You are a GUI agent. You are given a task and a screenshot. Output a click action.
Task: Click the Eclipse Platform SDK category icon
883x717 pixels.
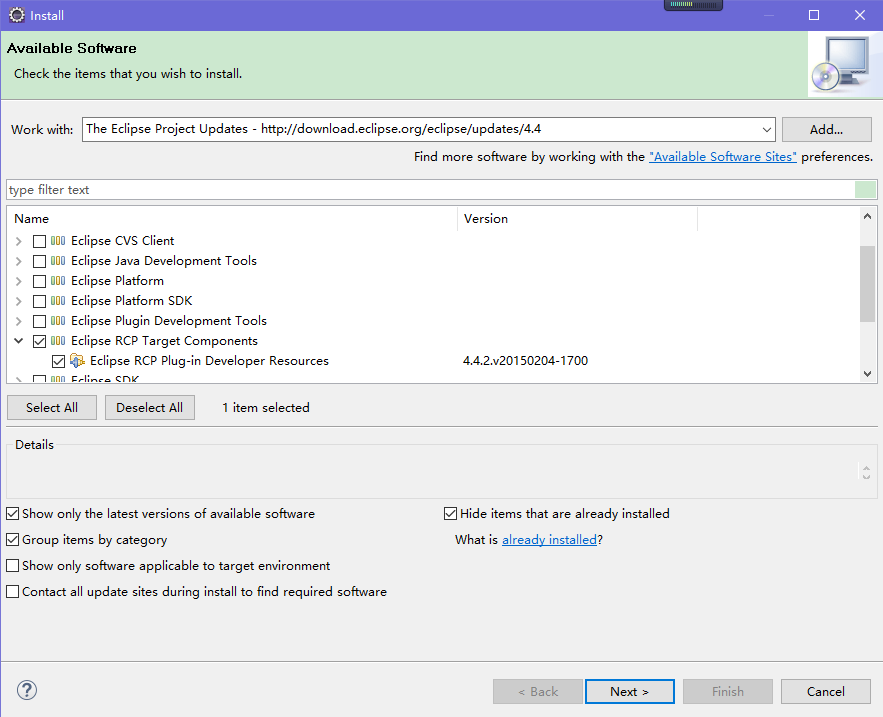click(58, 301)
